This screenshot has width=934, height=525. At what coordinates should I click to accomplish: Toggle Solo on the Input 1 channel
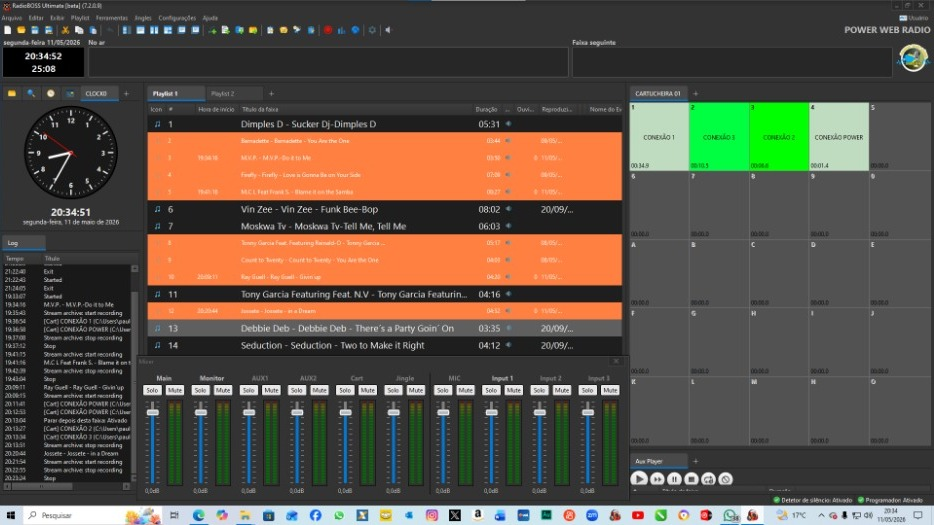(491, 390)
